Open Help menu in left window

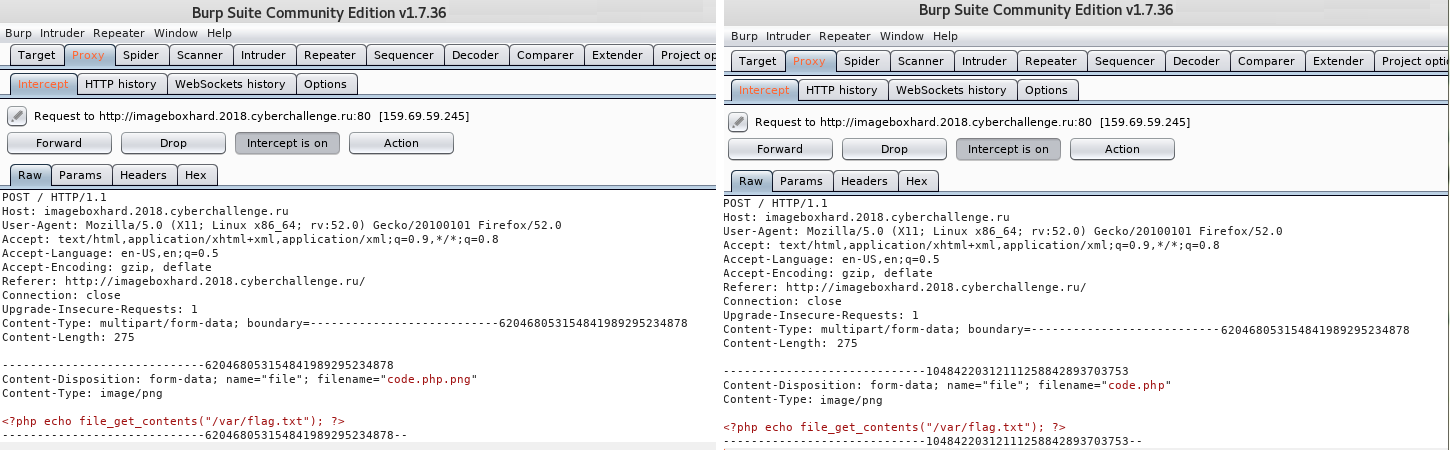[x=219, y=33]
